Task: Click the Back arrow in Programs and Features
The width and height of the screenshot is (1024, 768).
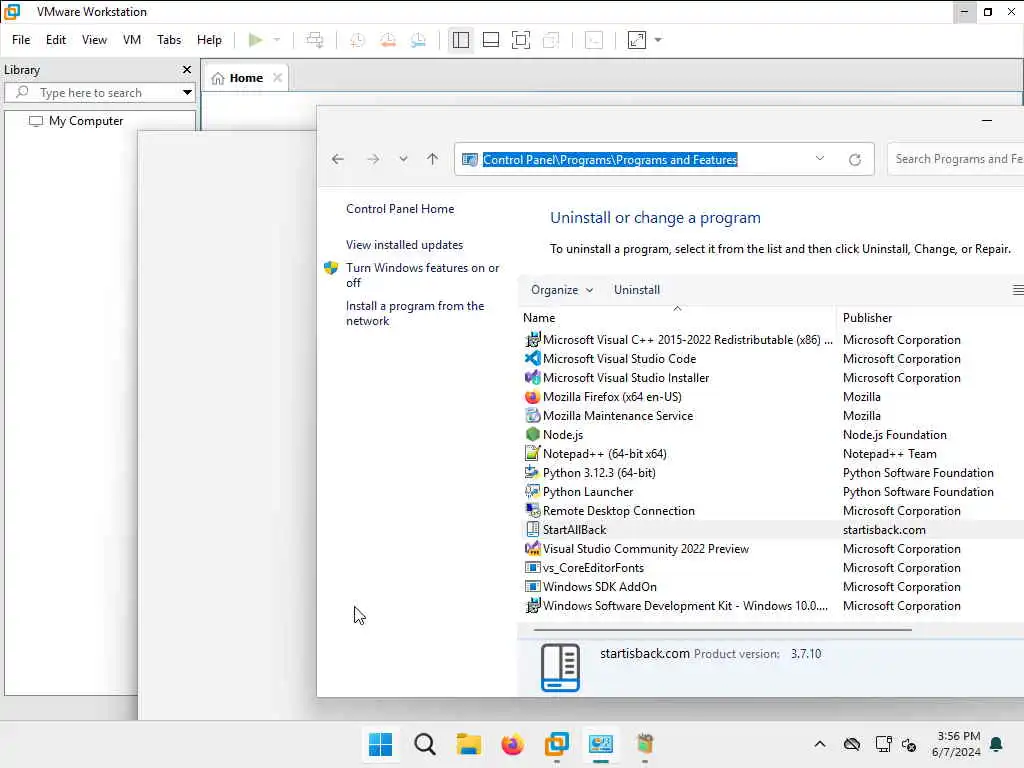Action: 338,159
